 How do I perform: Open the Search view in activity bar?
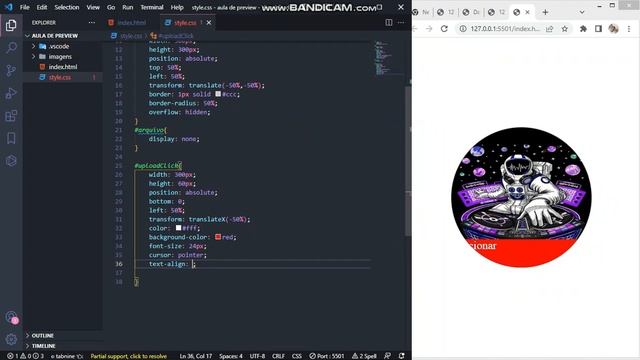tap(11, 48)
